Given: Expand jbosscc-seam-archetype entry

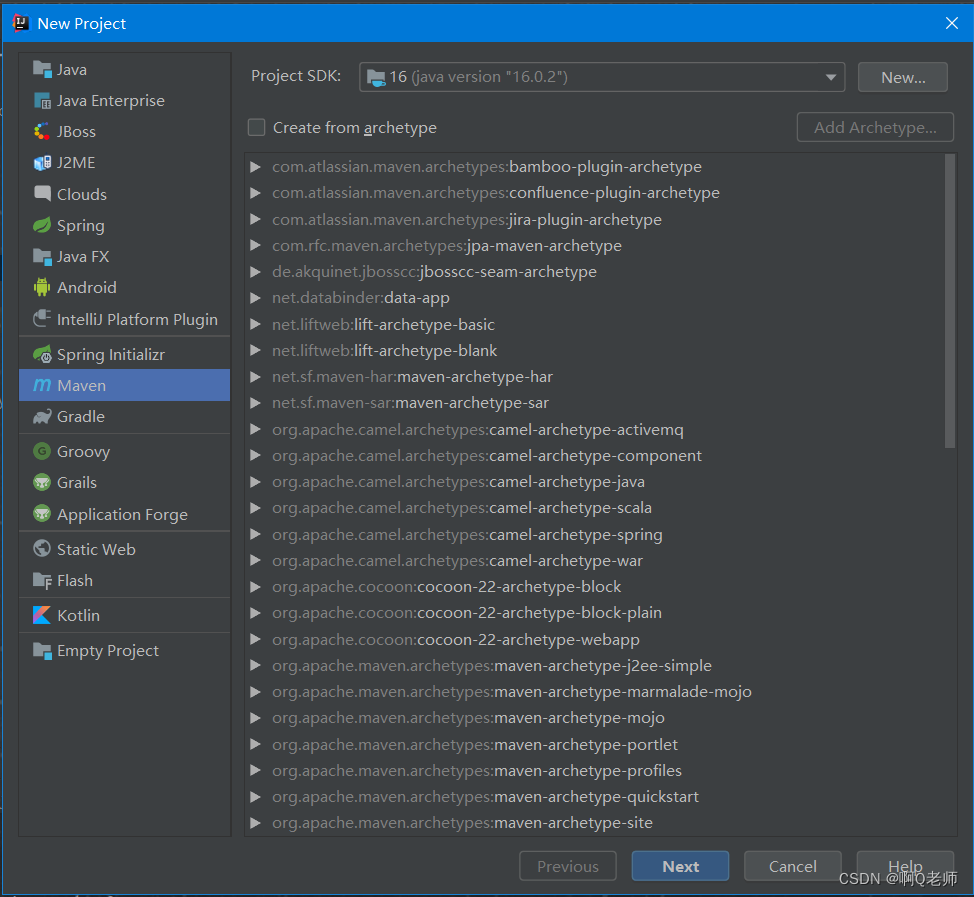Looking at the screenshot, I should [255, 271].
